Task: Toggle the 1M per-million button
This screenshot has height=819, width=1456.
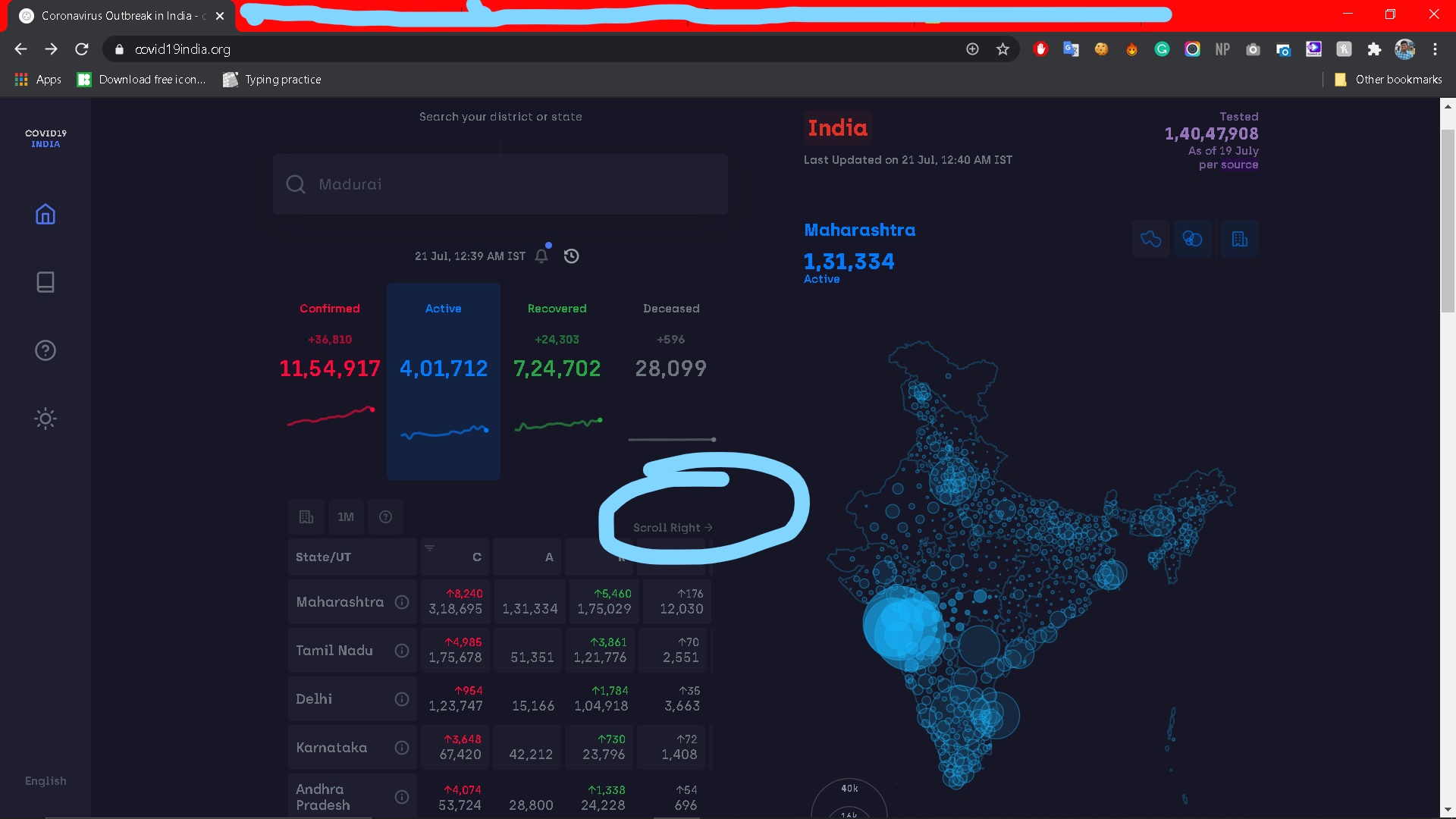Action: coord(346,517)
